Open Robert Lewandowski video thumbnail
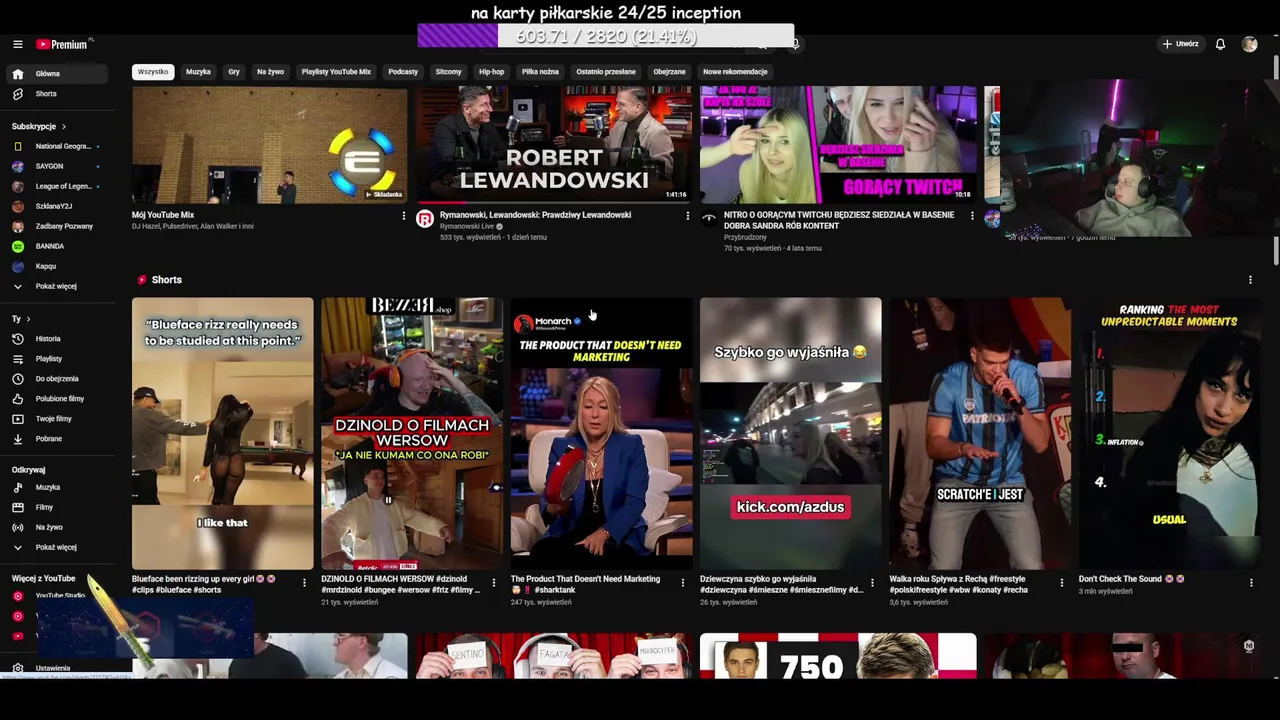This screenshot has height=720, width=1280. (x=554, y=145)
